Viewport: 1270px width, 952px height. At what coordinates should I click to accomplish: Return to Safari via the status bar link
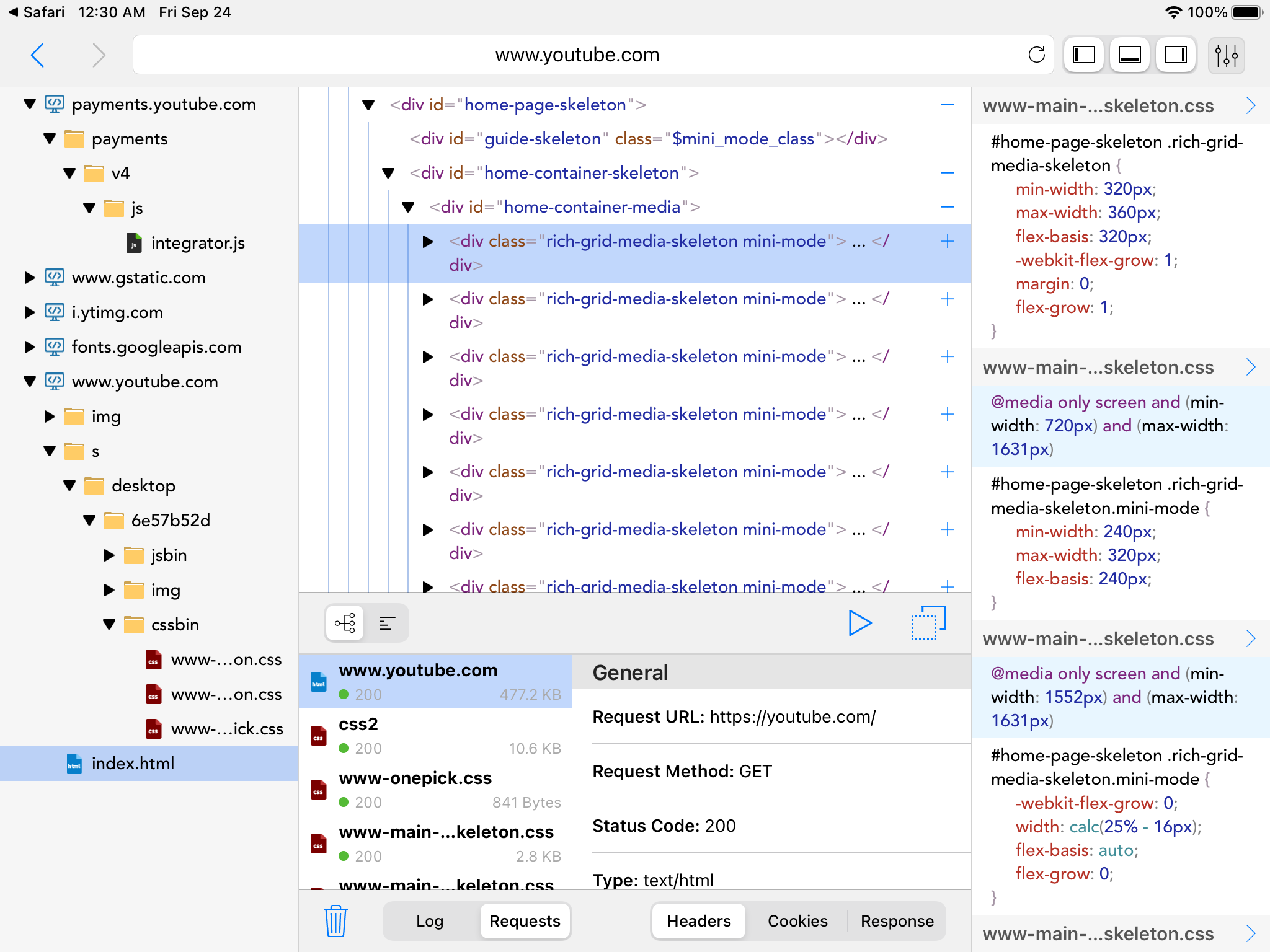[36, 12]
